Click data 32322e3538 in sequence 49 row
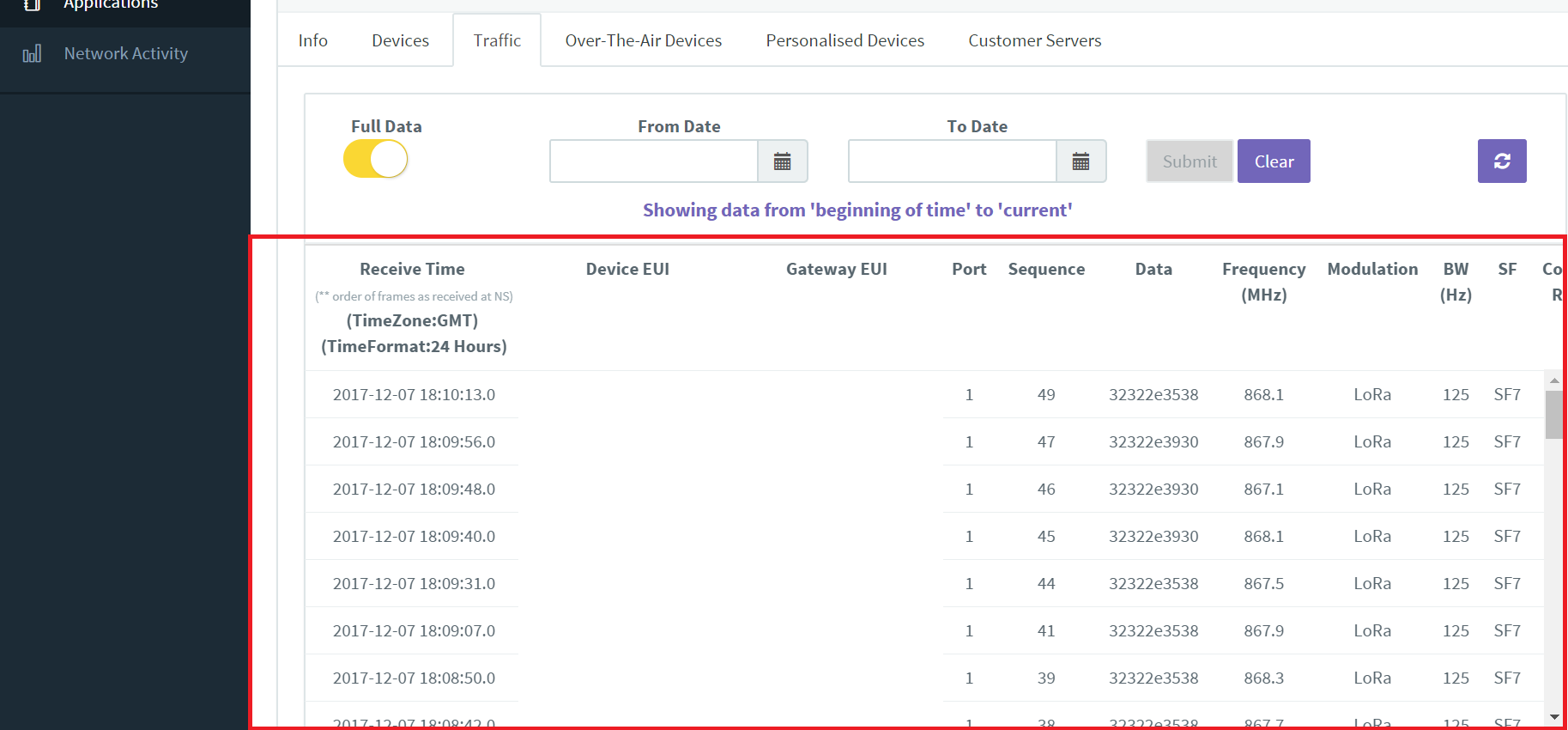 click(x=1153, y=395)
